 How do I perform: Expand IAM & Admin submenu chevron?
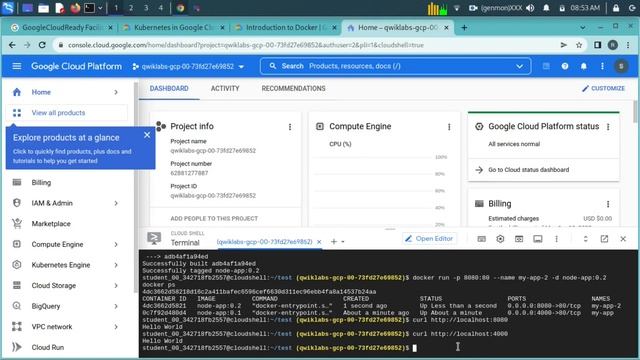coord(116,203)
